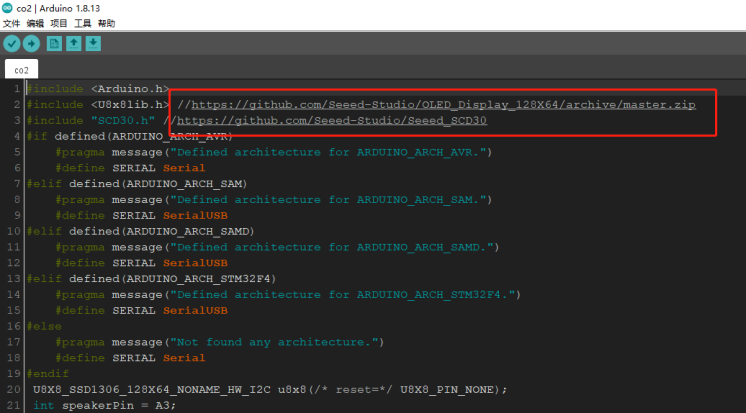
Task: Click U8X8_PIN_NONE argument on line 20
Action: (446, 390)
